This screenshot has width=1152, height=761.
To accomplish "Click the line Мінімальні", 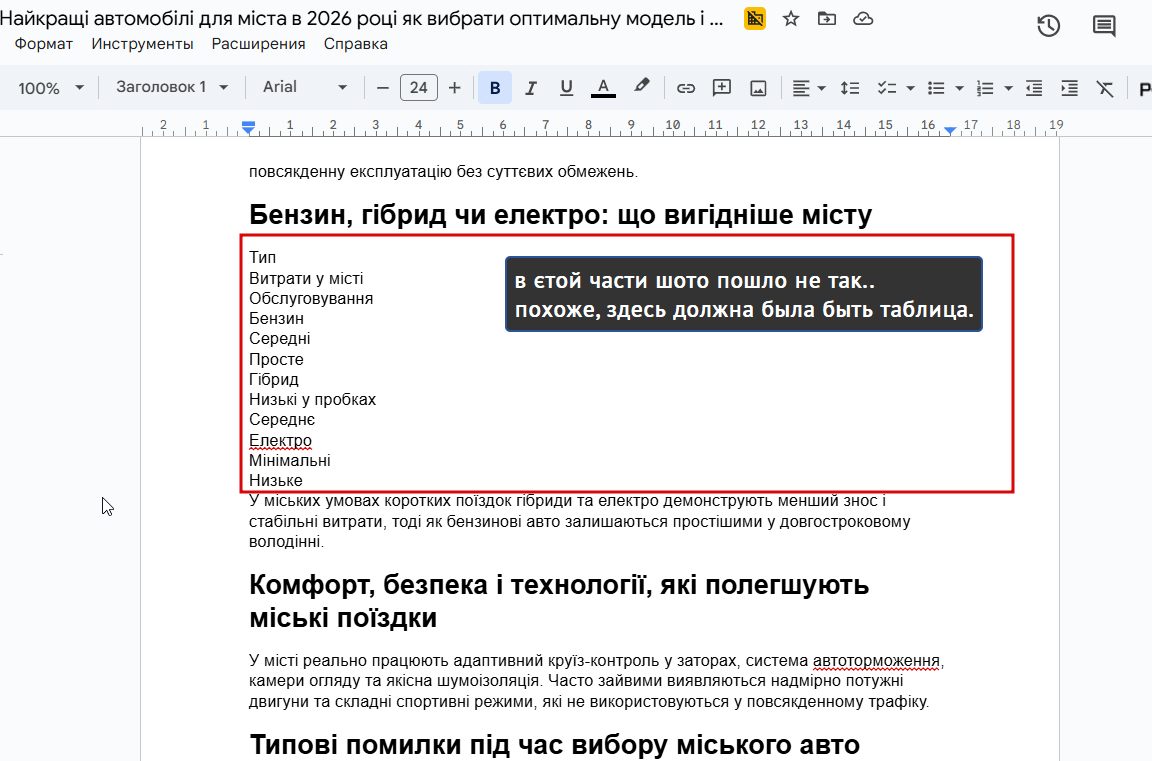I will 289,461.
